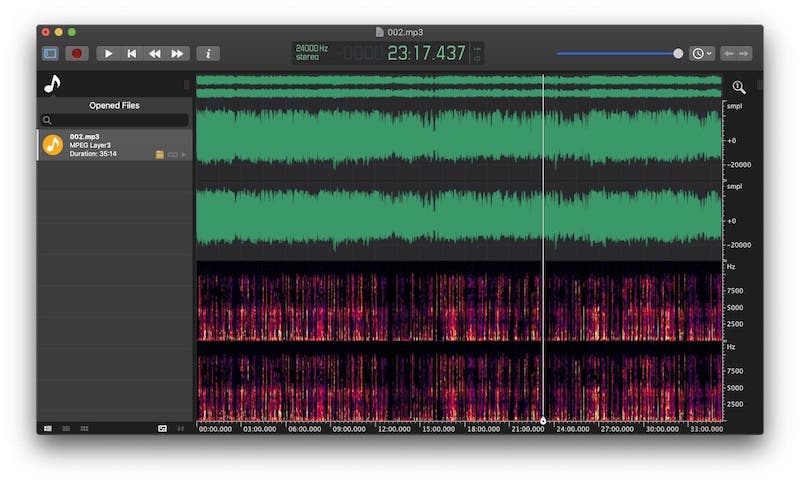Screen dimensions: 800x483
Task: Adjust the blue volume slider knob
Action: (678, 53)
